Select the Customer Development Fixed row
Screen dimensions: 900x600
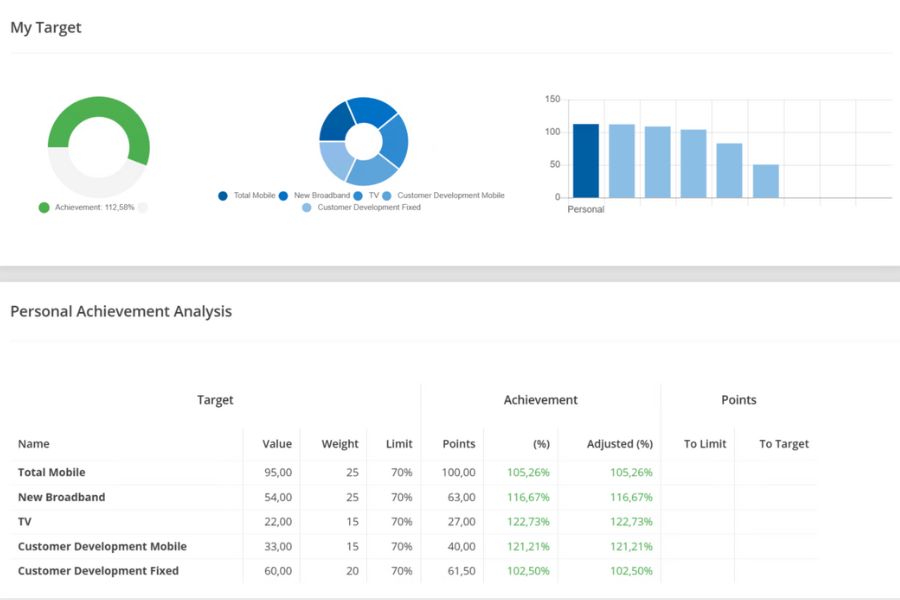click(x=413, y=571)
